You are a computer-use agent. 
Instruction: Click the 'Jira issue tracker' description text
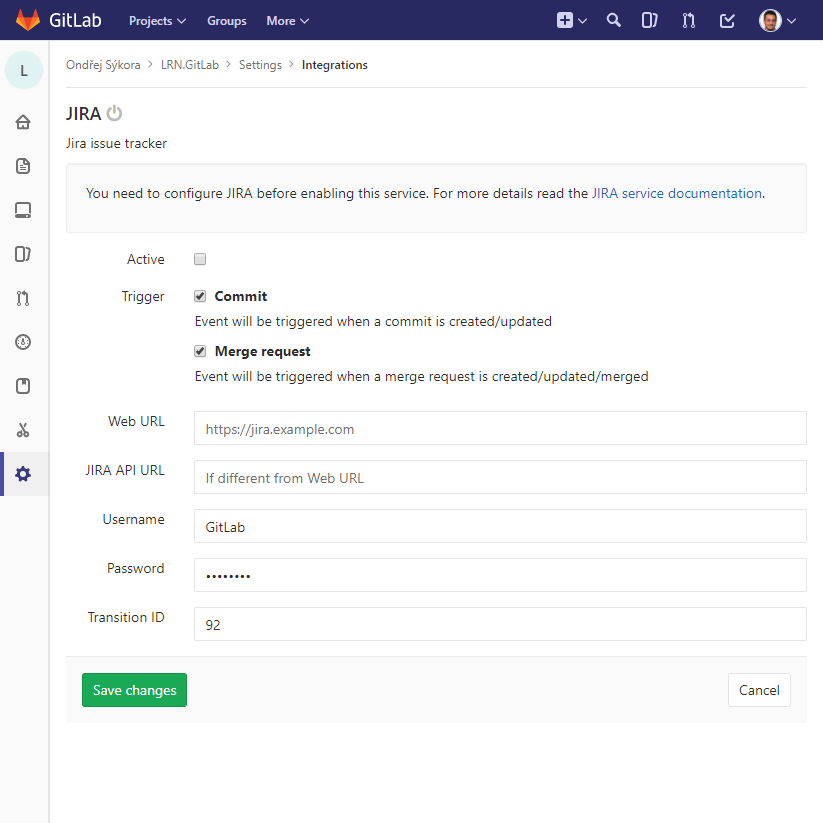116,143
